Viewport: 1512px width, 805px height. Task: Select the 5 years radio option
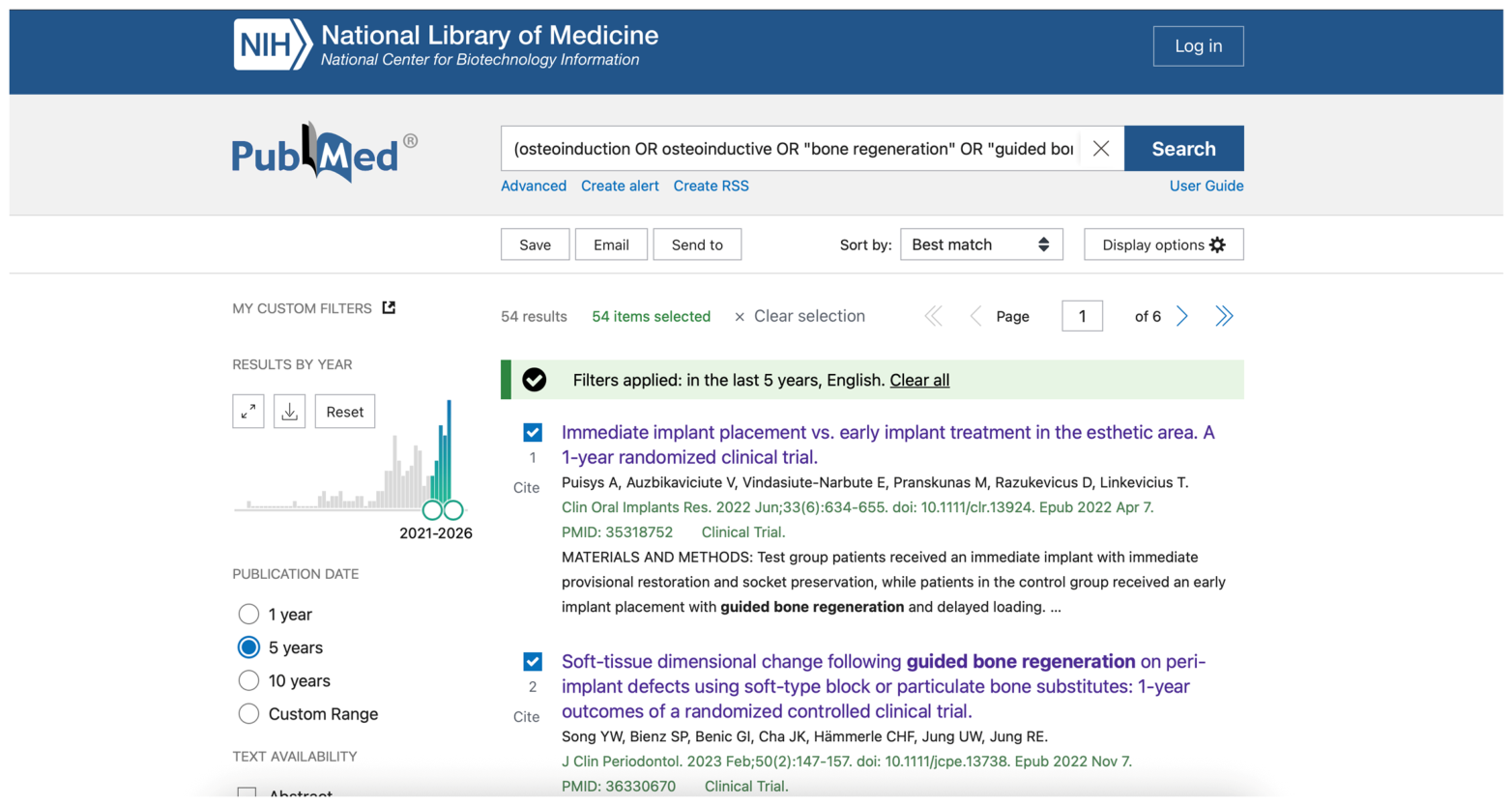click(x=248, y=647)
